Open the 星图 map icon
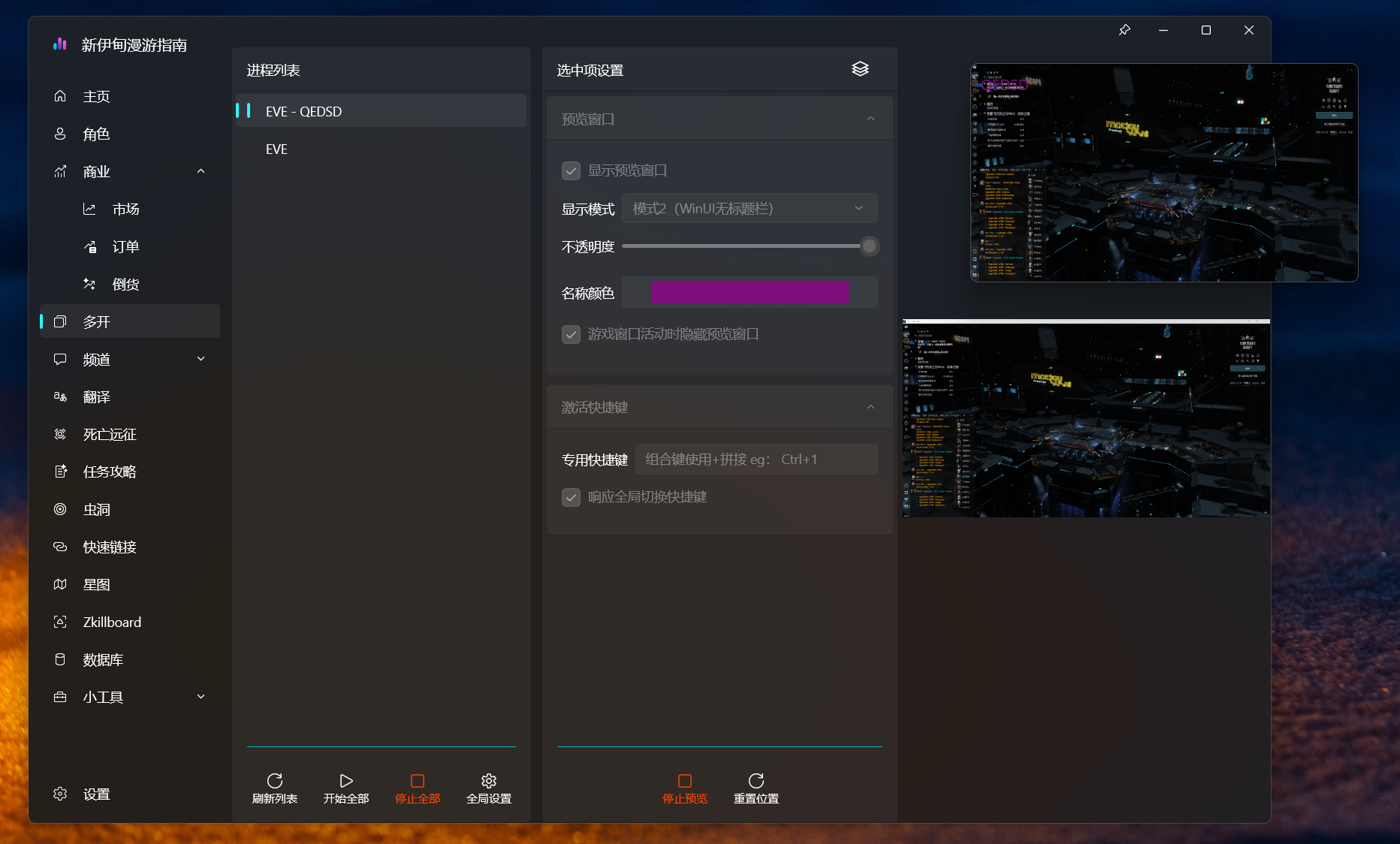This screenshot has width=1400, height=844. [x=60, y=584]
